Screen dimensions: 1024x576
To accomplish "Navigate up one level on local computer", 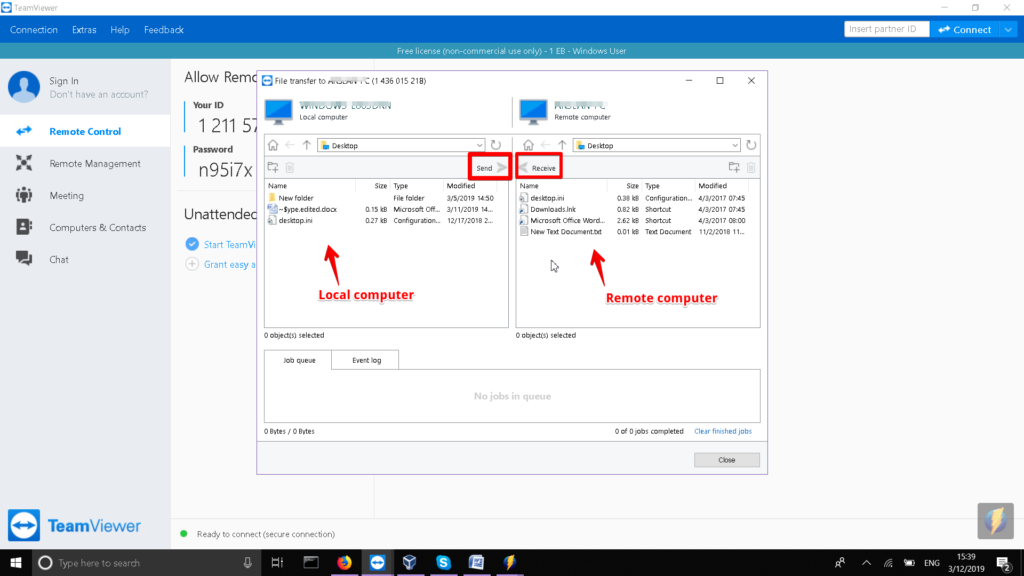I will tap(307, 145).
